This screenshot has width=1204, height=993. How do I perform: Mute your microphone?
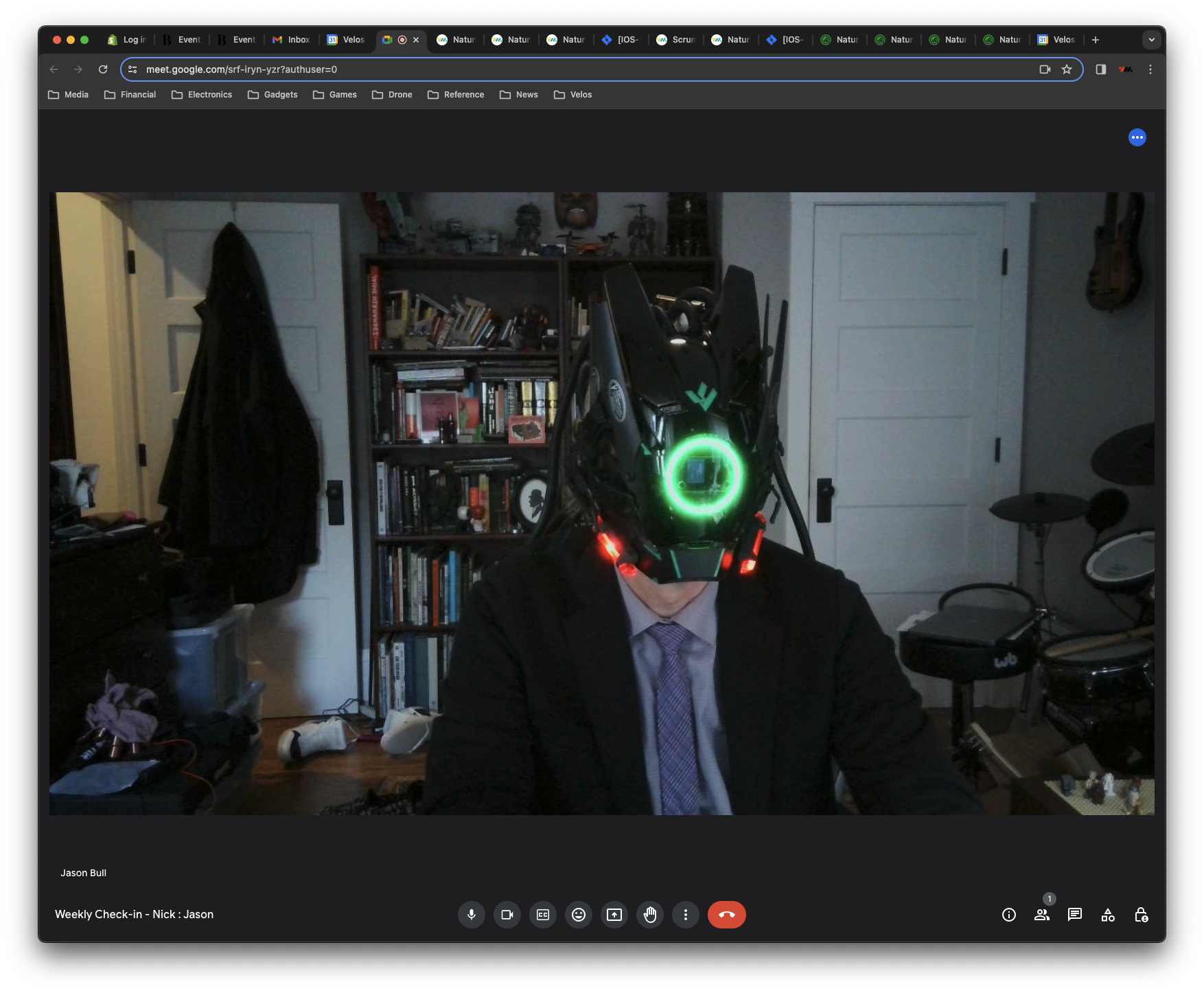471,914
